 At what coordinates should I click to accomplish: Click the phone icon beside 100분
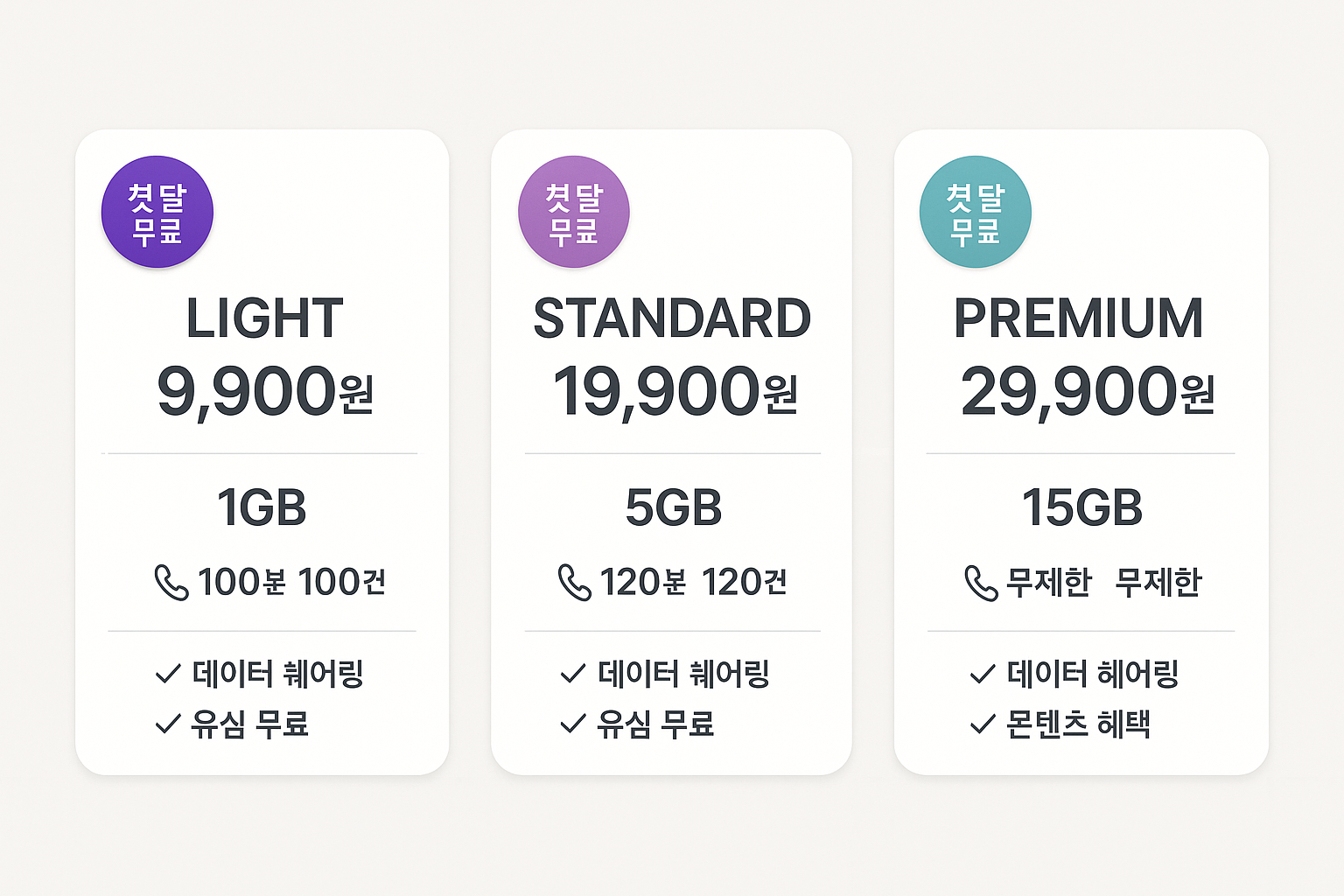pyautogui.click(x=171, y=583)
